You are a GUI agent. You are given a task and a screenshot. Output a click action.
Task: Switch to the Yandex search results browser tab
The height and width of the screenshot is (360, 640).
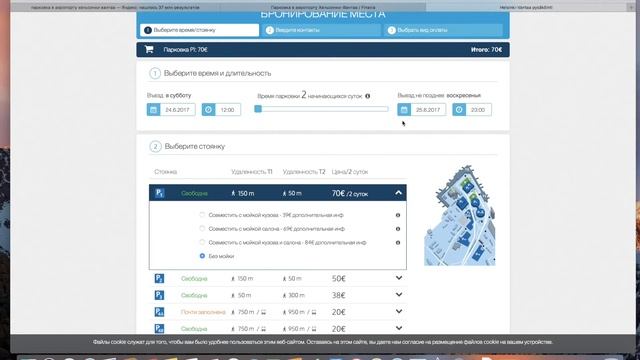click(x=116, y=7)
